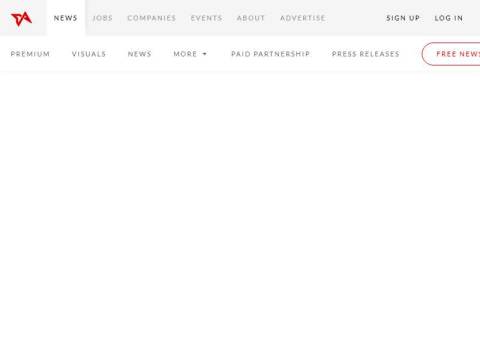Open the Paid Partnership section
Image resolution: width=480 pixels, height=360 pixels.
270,54
